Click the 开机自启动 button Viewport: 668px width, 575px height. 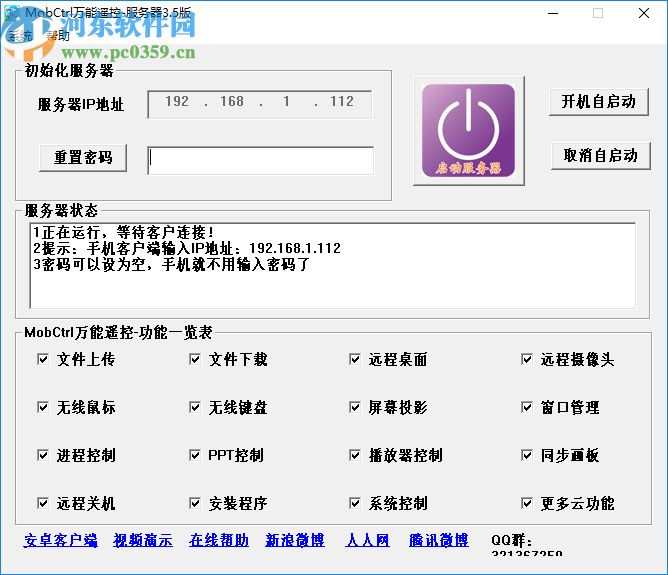point(599,102)
